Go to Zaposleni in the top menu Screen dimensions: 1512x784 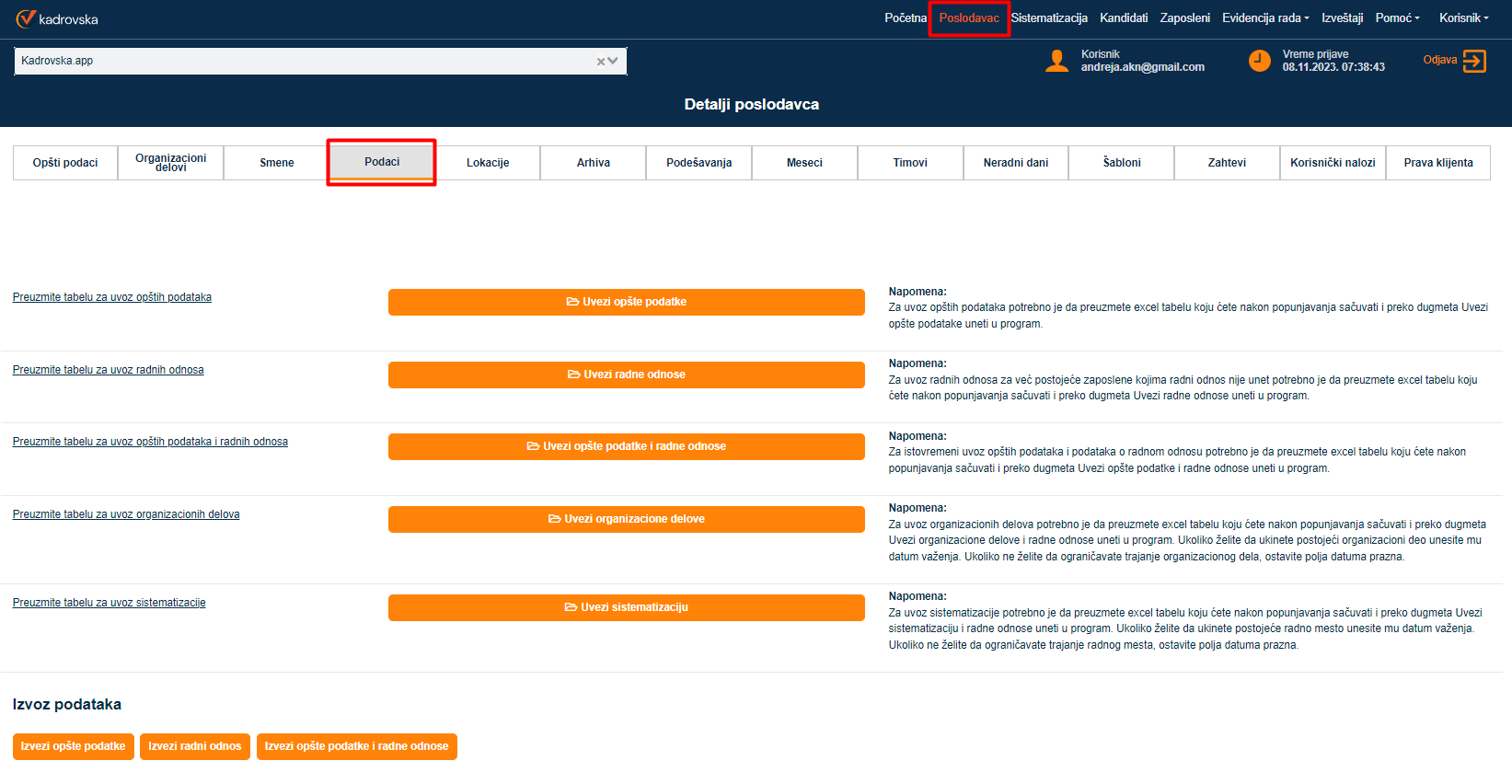coord(1184,18)
